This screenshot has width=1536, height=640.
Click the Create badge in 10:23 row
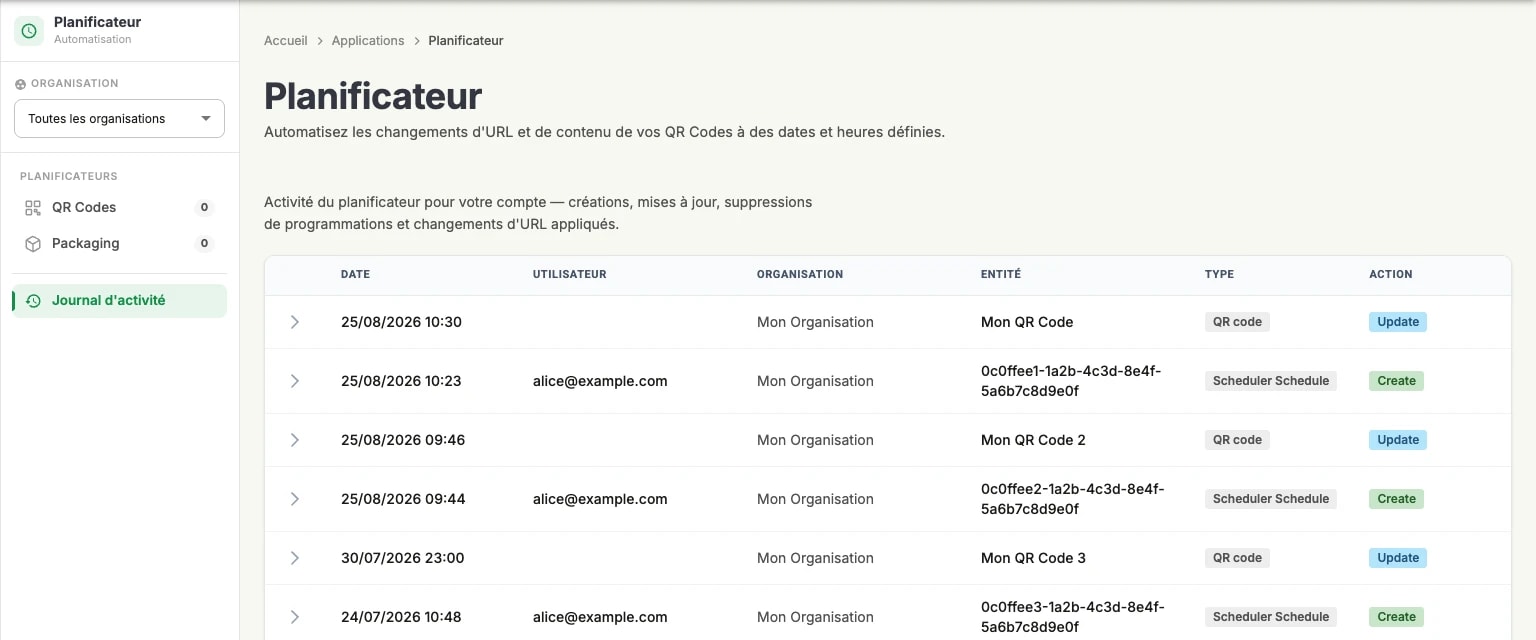(1396, 381)
